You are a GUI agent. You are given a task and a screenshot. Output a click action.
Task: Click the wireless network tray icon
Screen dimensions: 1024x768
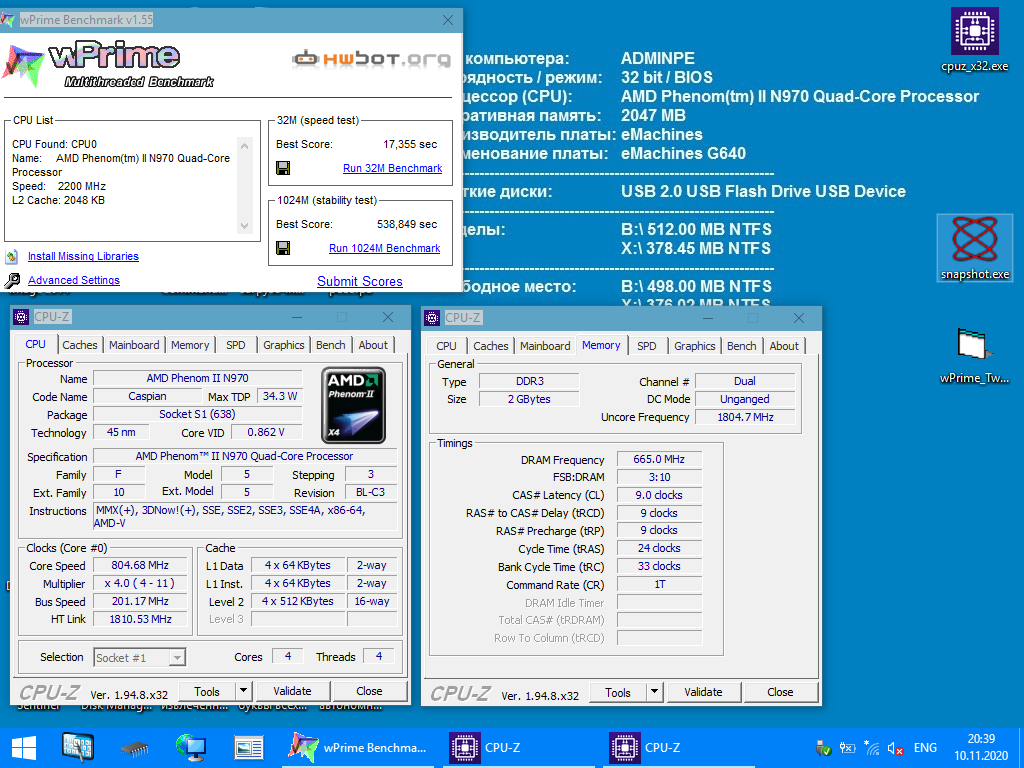coord(871,748)
